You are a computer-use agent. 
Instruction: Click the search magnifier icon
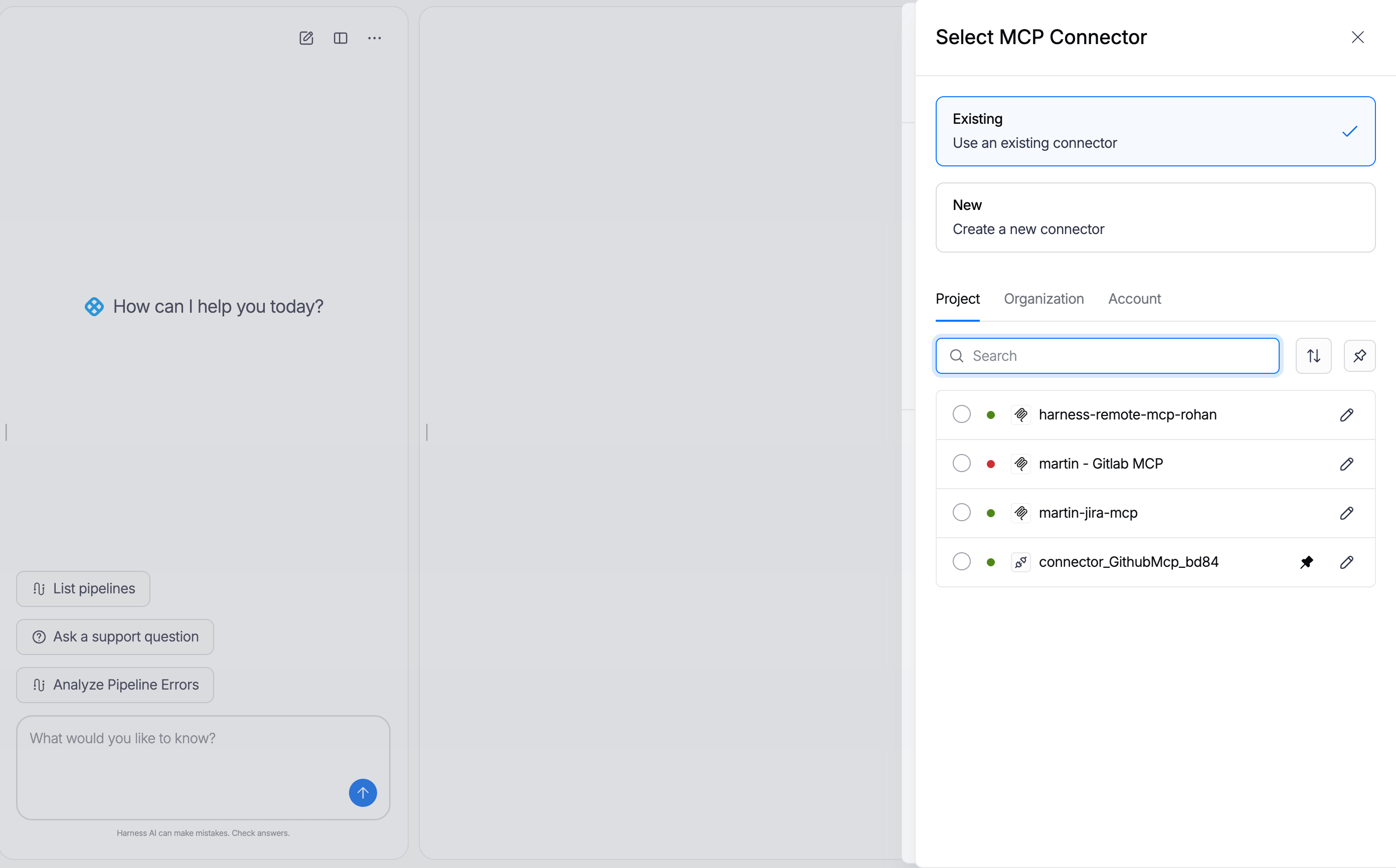pos(957,356)
